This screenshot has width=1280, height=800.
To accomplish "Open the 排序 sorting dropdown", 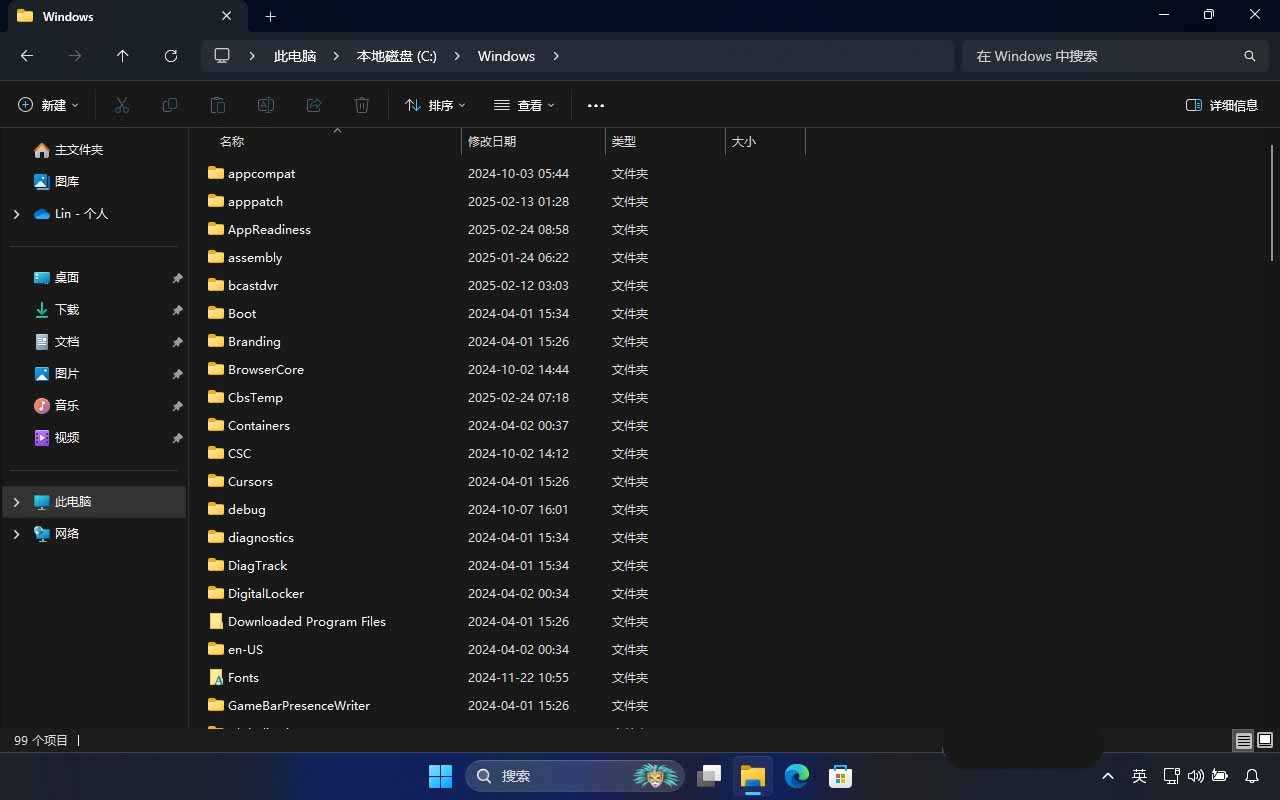I will (x=434, y=105).
